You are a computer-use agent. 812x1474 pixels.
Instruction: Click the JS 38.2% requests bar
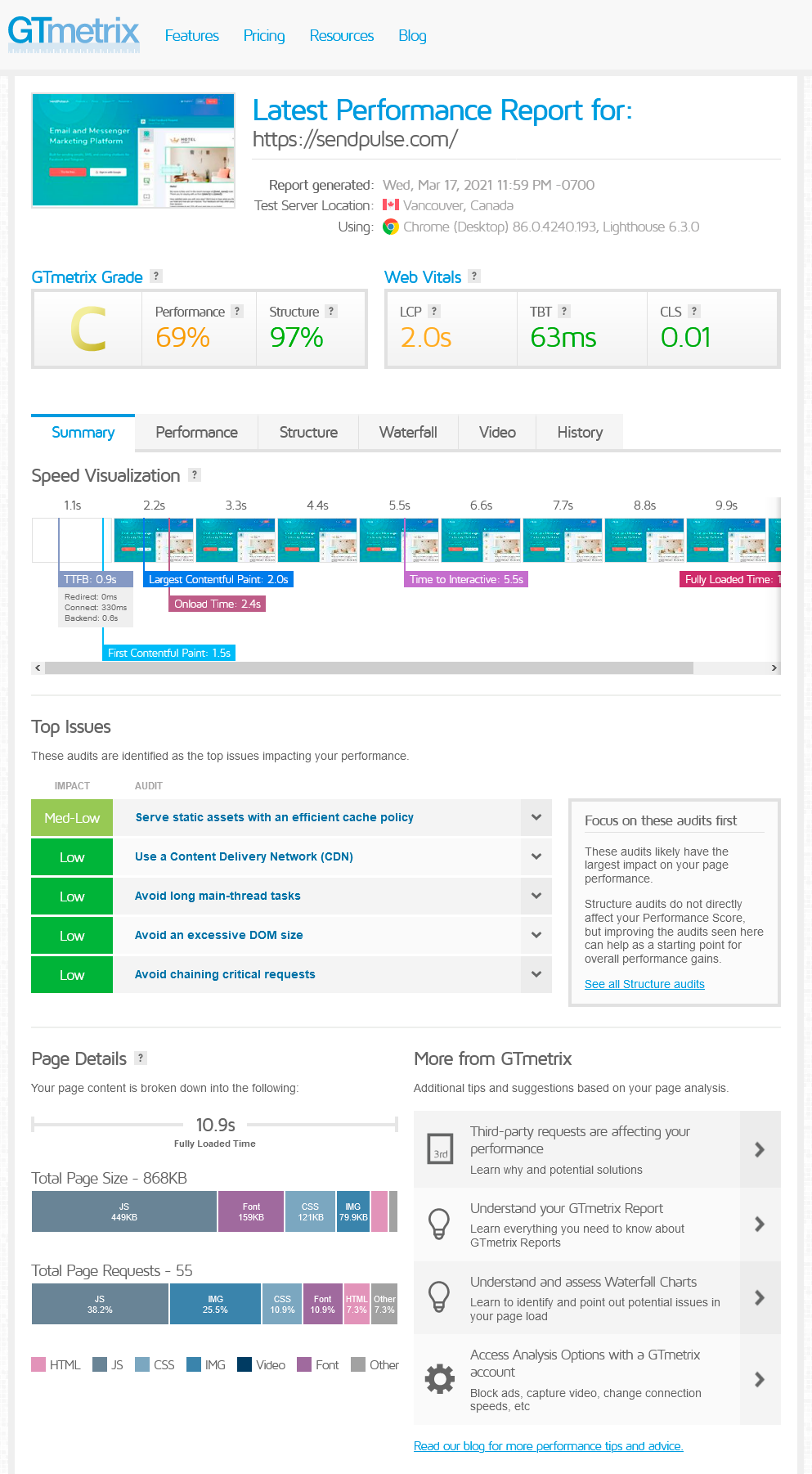point(100,1304)
